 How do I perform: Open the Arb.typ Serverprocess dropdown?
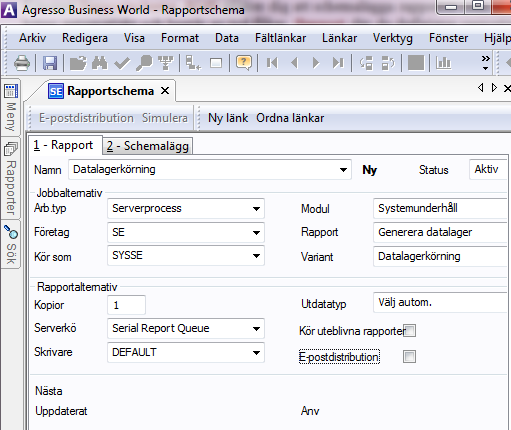pyautogui.click(x=256, y=209)
